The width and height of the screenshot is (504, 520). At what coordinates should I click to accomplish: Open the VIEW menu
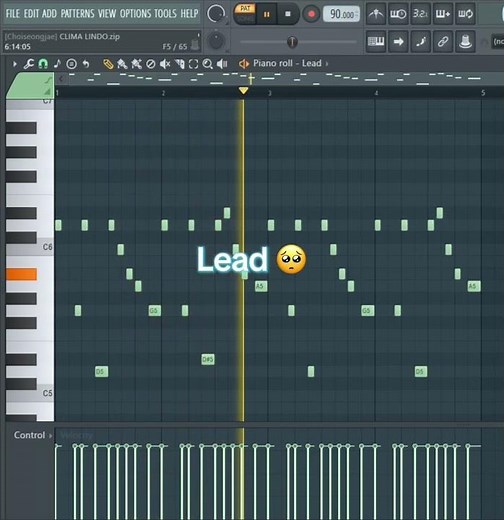(107, 13)
